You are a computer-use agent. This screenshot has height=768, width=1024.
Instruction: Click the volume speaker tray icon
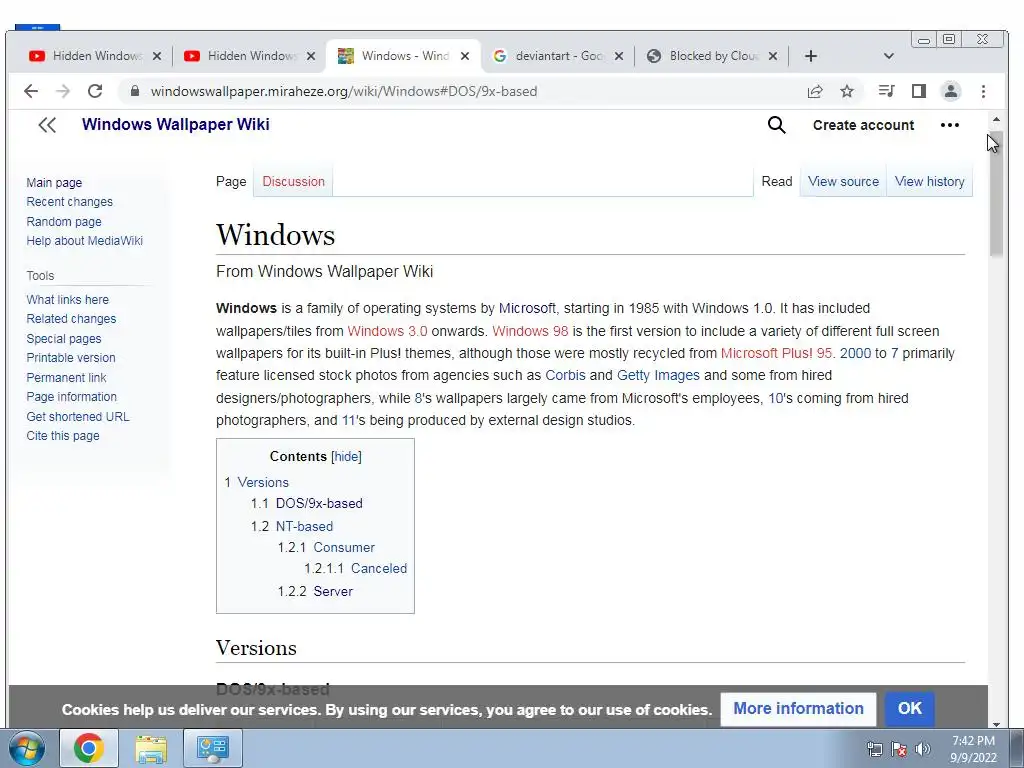coord(922,749)
